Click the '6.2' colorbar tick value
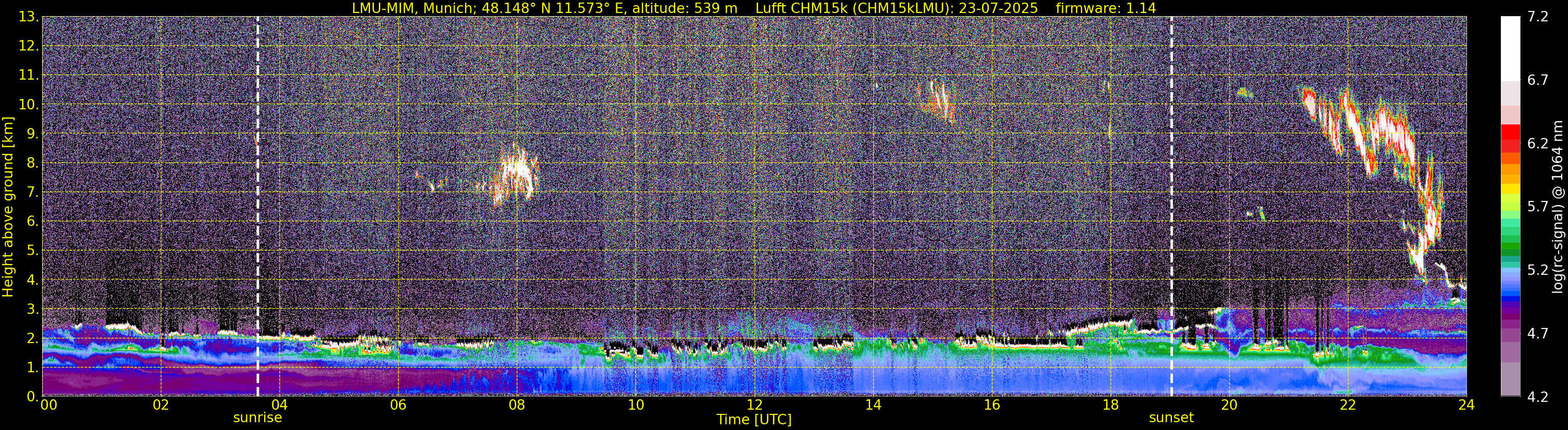This screenshot has width=1568, height=430. (1538, 144)
